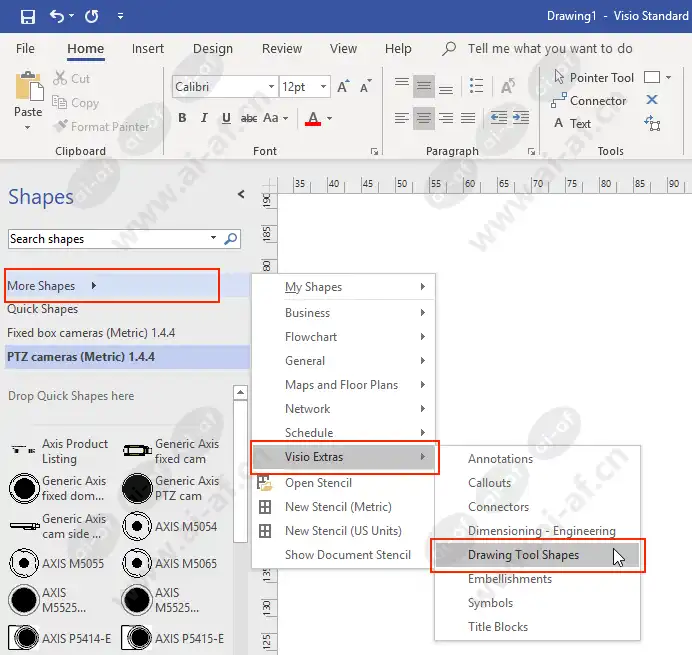Screen dimensions: 692x655
Task: Click the Increase Font Size icon
Action: coord(343,86)
